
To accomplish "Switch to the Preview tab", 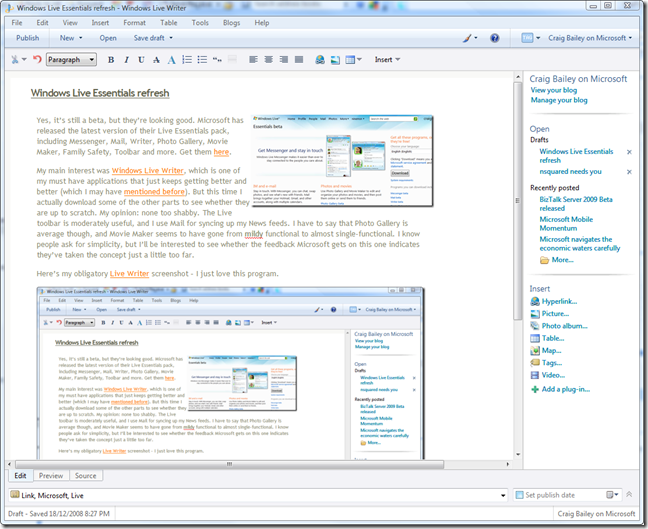I will tap(51, 476).
